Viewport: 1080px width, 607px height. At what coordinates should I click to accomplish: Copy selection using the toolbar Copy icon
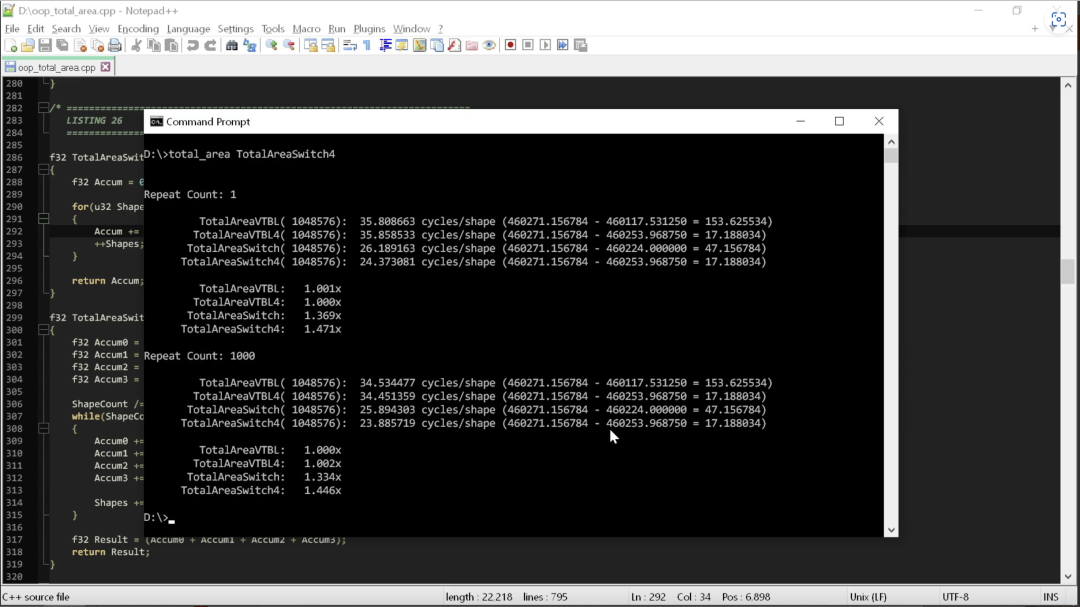pyautogui.click(x=154, y=45)
